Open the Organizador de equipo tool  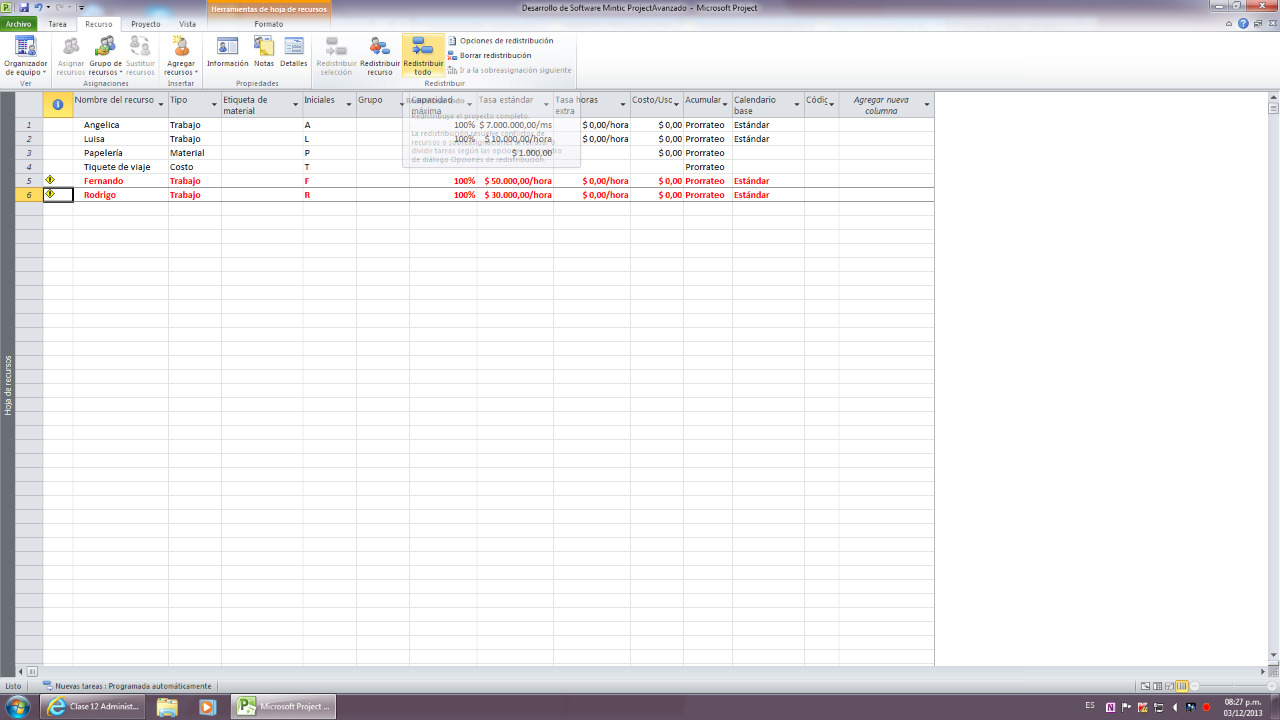(25, 56)
